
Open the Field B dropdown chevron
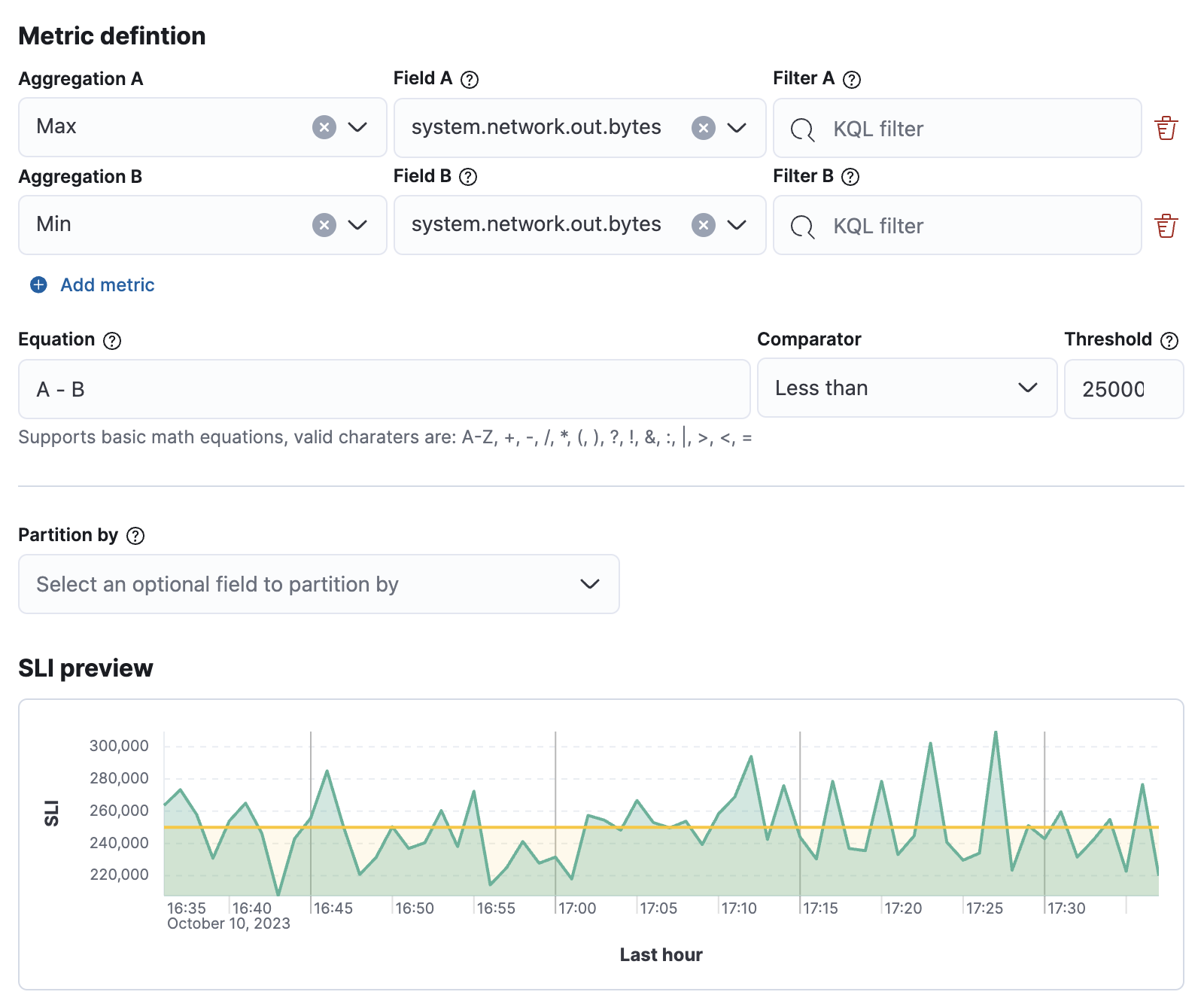click(x=737, y=225)
